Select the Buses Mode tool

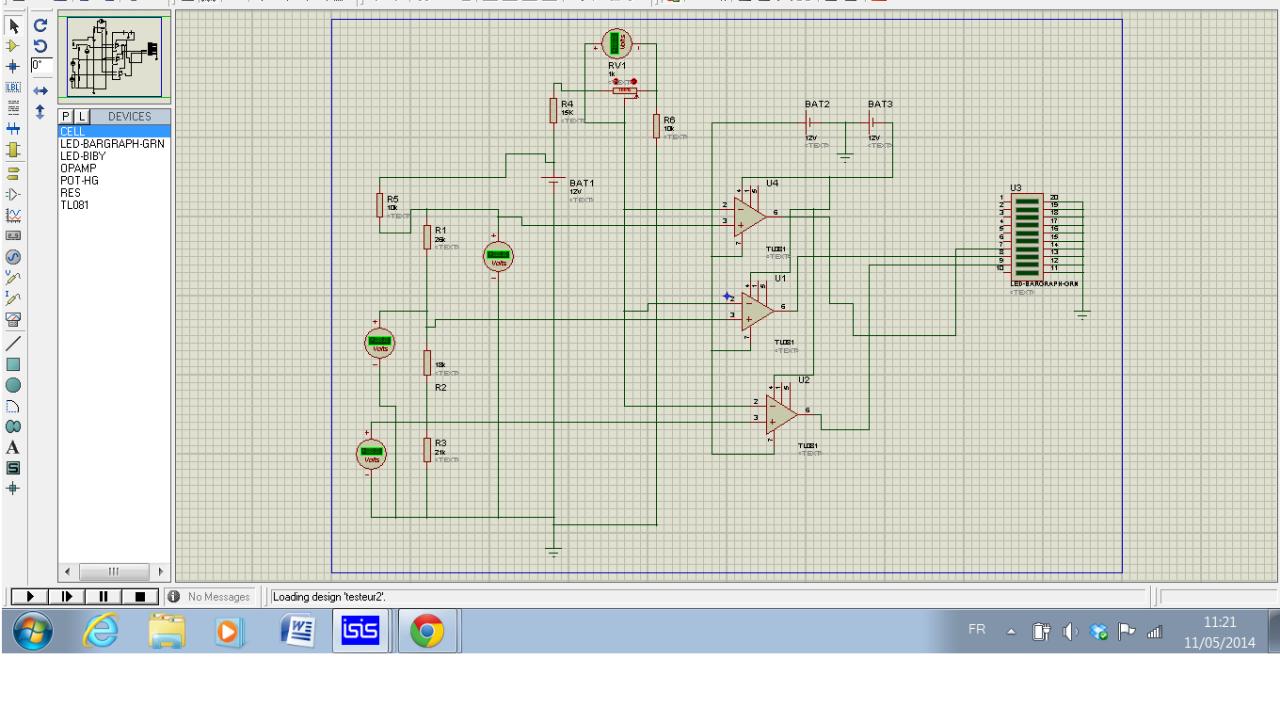coord(14,129)
